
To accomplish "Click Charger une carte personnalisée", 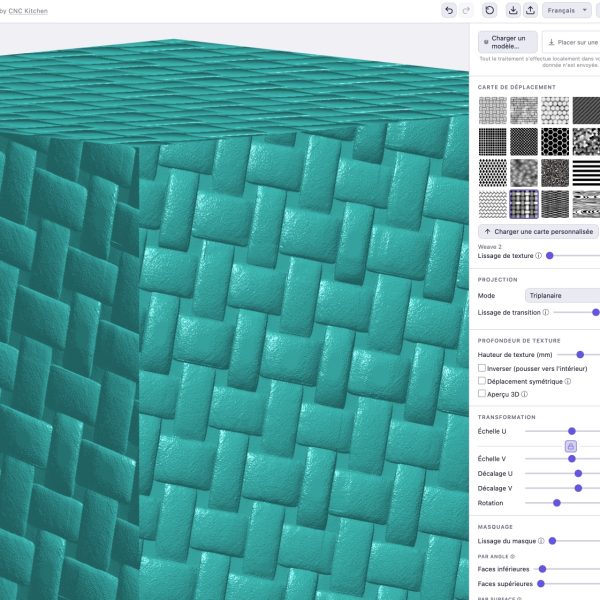I will coord(539,232).
